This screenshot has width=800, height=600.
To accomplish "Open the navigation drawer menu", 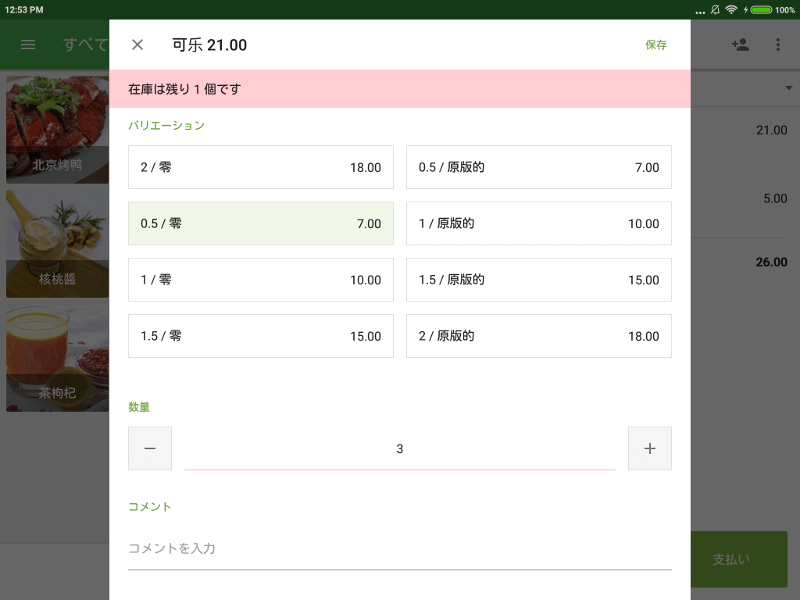I will (27, 44).
